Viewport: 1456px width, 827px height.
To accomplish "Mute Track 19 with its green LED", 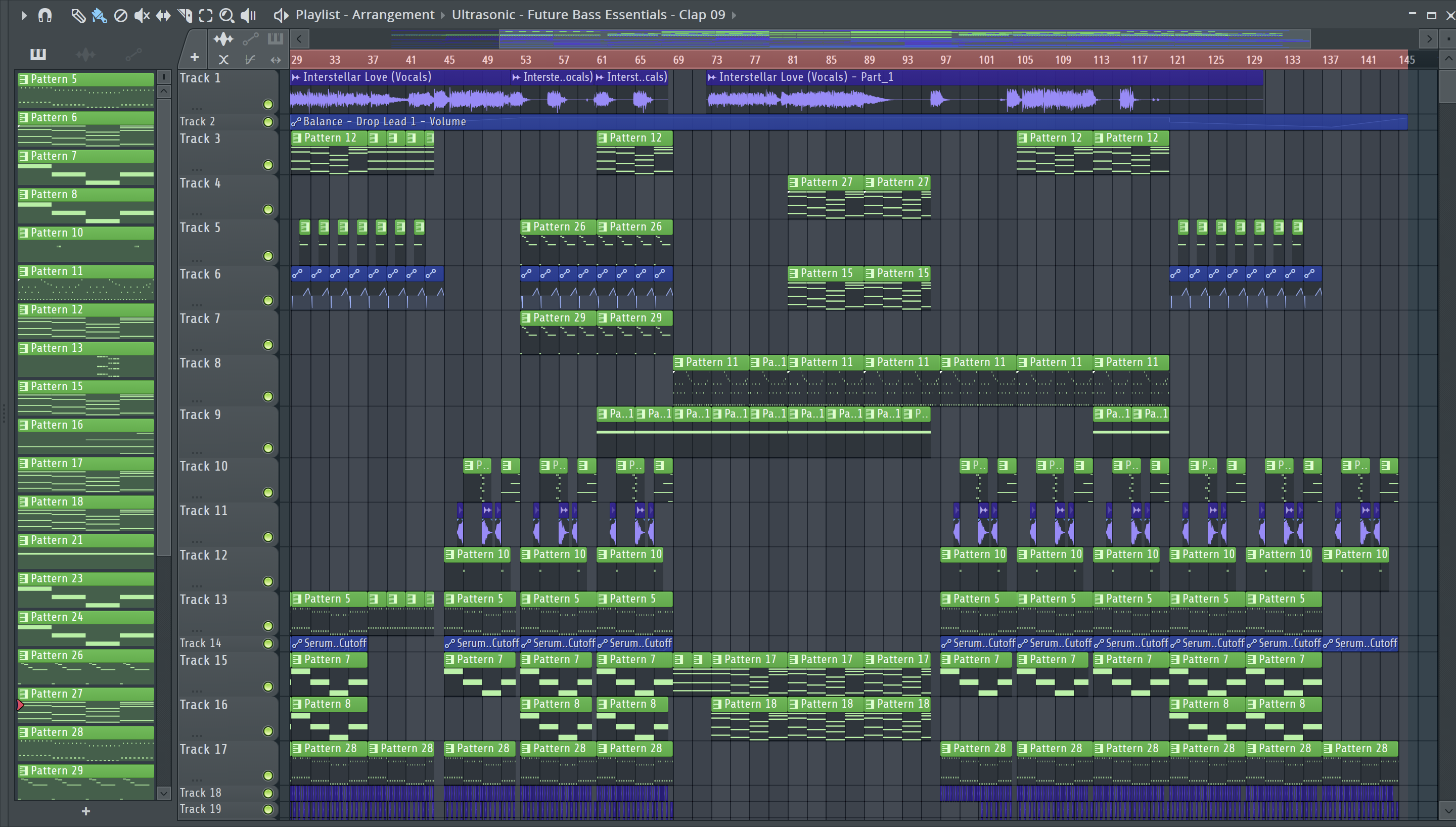I will (268, 809).
